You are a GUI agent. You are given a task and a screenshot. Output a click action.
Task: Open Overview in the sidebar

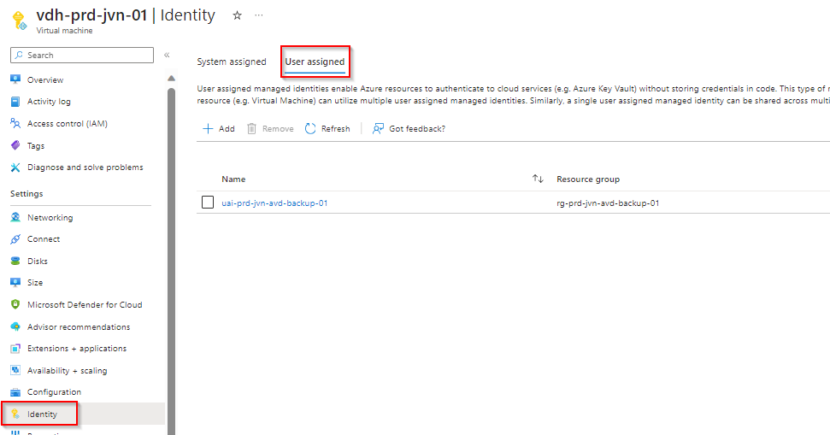tap(45, 80)
